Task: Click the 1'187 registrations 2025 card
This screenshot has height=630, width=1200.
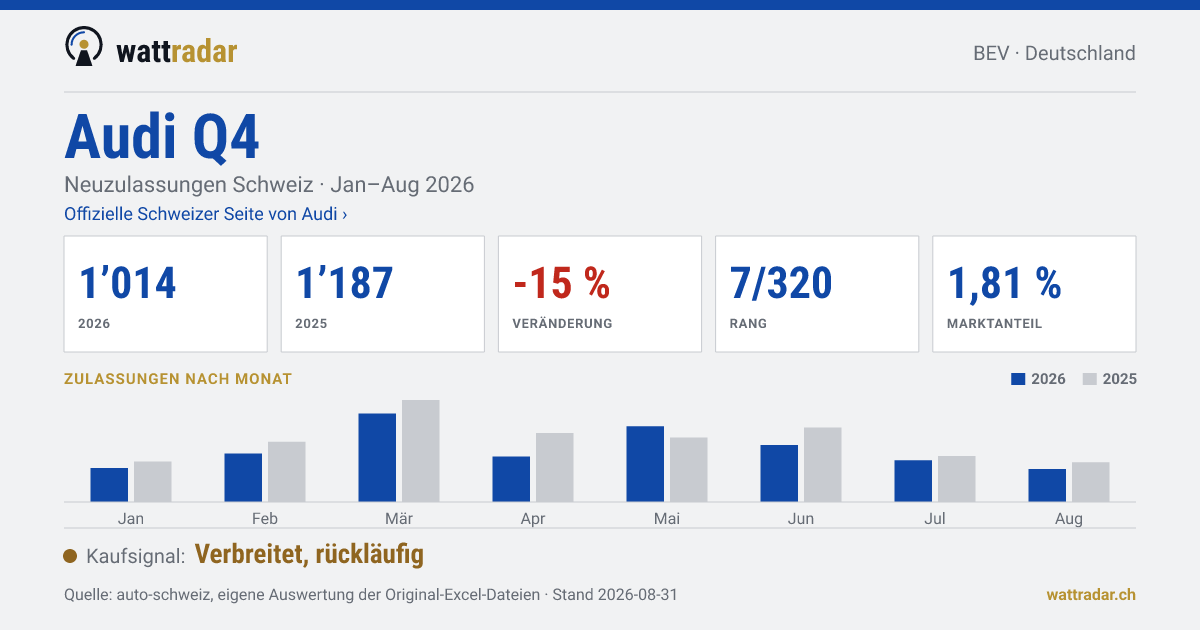Action: (x=383, y=294)
